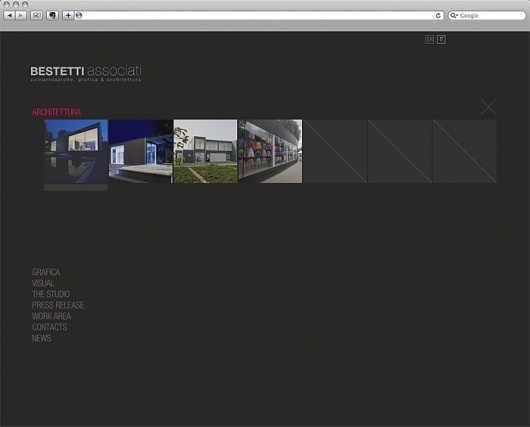Navigate to Work Area
The image size is (530, 427).
click(51, 316)
